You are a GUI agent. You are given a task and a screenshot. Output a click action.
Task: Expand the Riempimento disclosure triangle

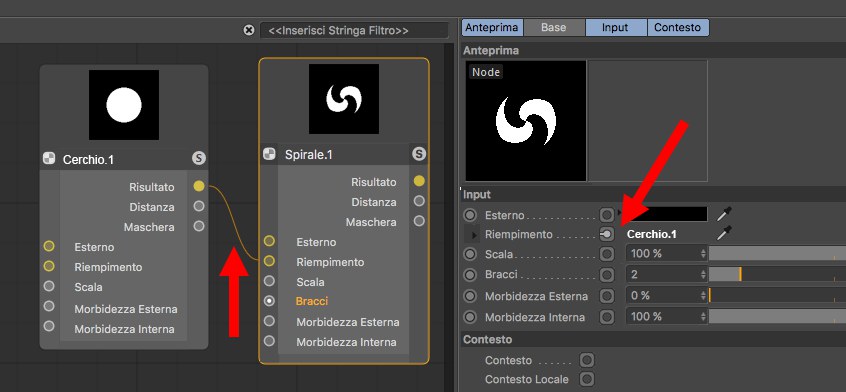474,235
